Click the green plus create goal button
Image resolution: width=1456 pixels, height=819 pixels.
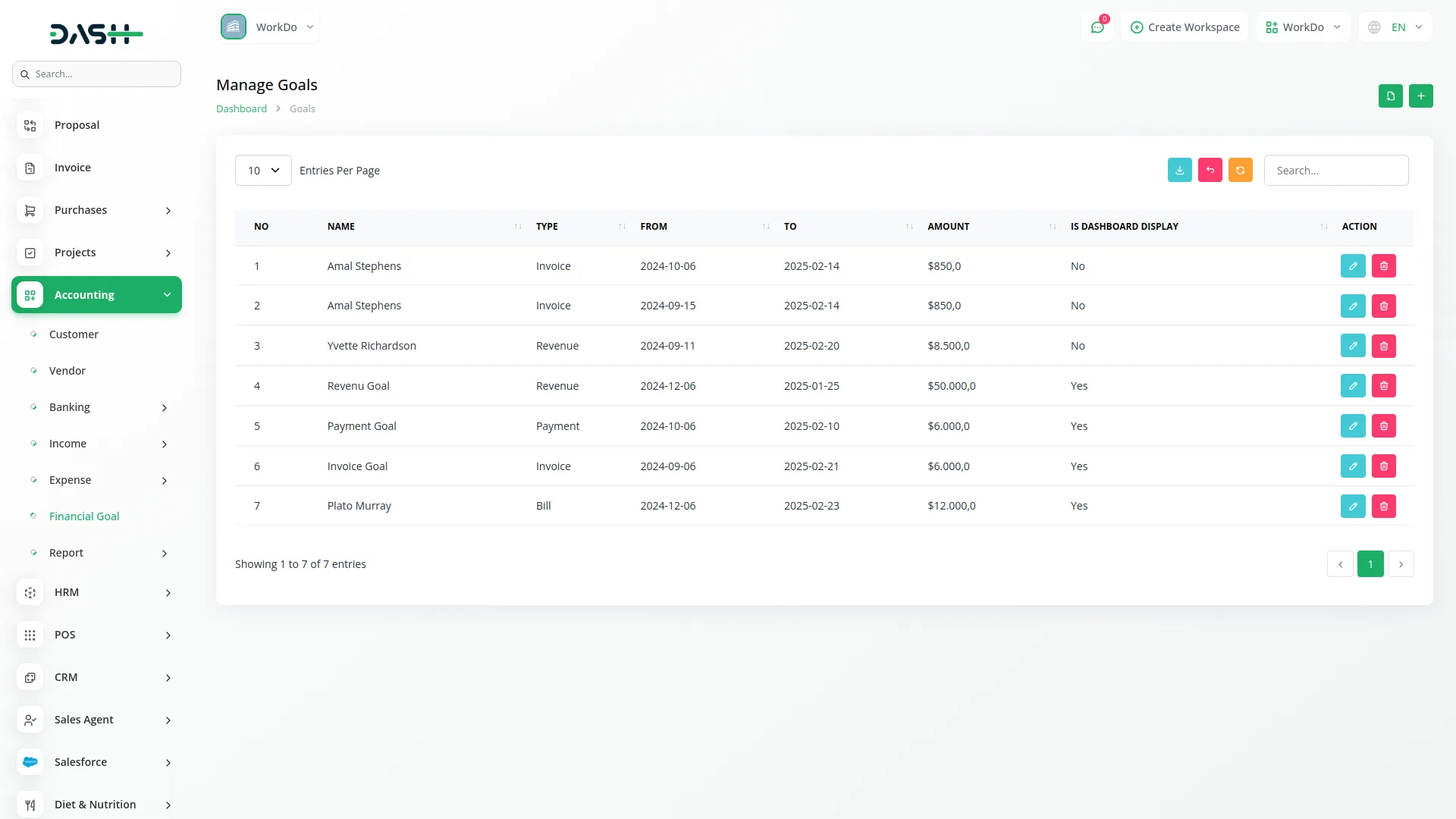click(1420, 96)
